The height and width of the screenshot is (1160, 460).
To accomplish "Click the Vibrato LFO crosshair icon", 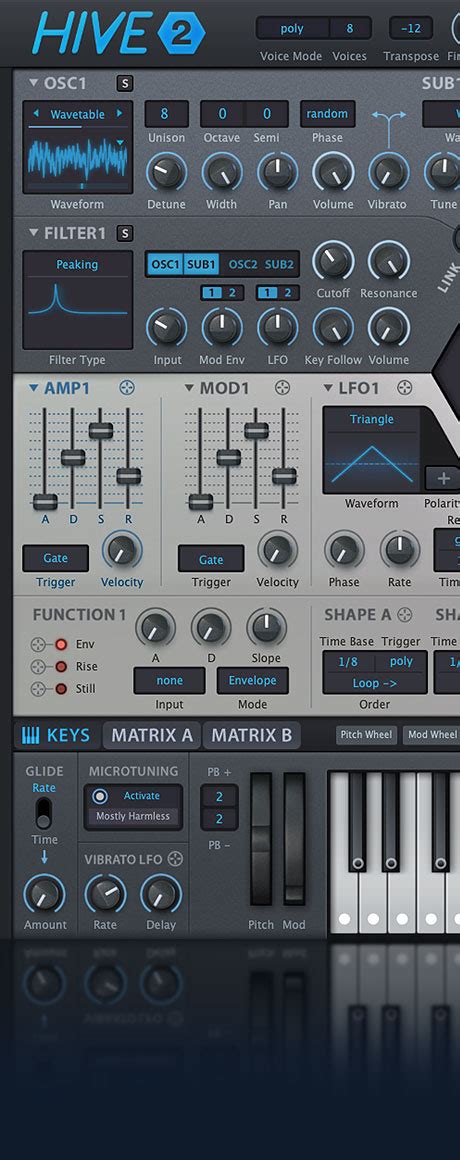I will (175, 859).
